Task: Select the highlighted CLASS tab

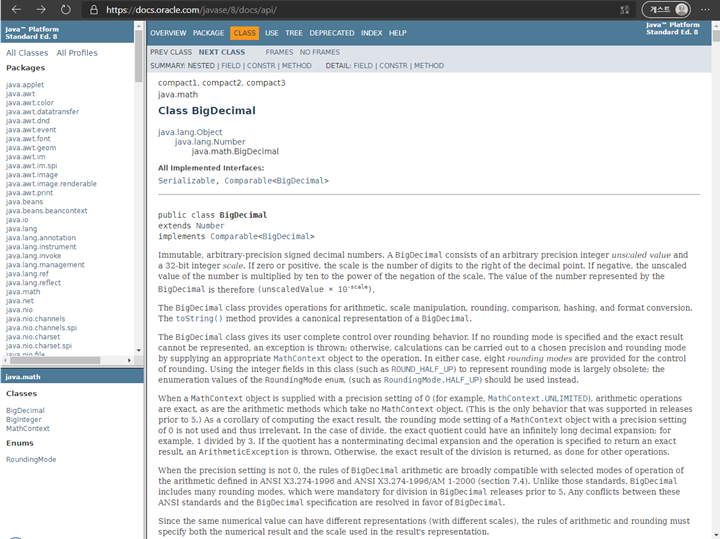Action: pos(244,33)
